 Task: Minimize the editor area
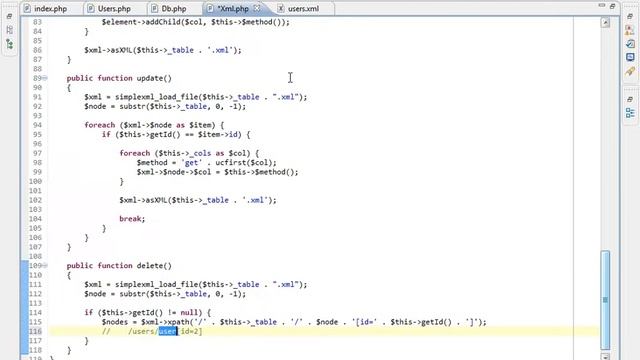[602, 6]
